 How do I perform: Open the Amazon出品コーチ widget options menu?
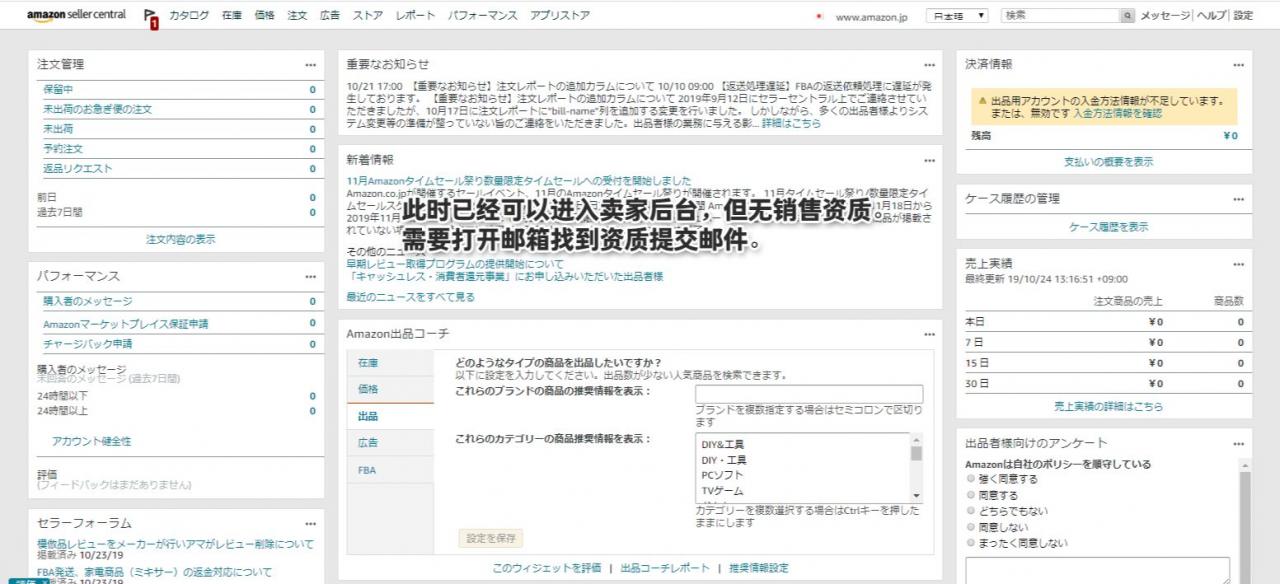(x=929, y=334)
